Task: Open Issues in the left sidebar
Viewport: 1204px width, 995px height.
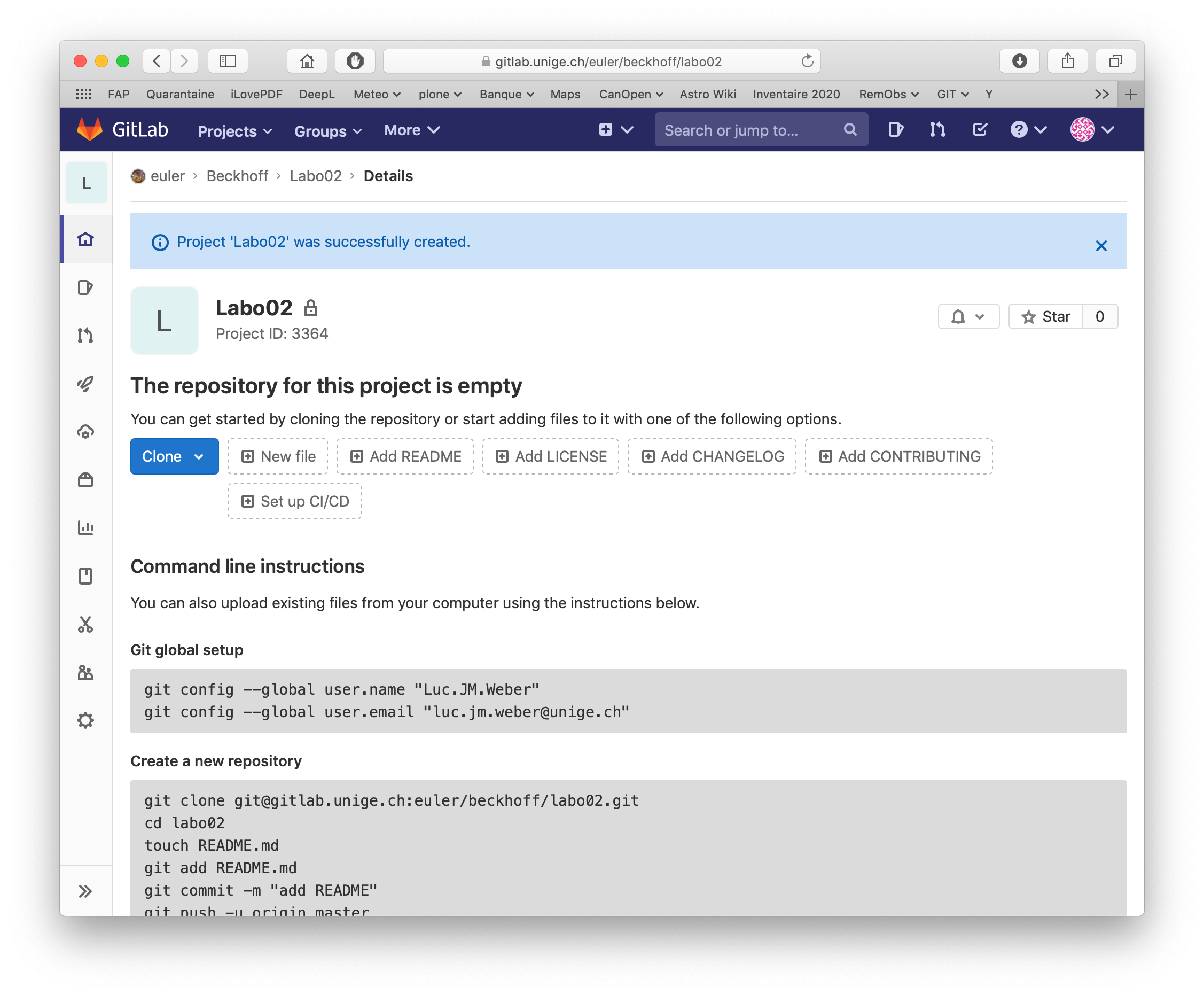Action: 85,287
